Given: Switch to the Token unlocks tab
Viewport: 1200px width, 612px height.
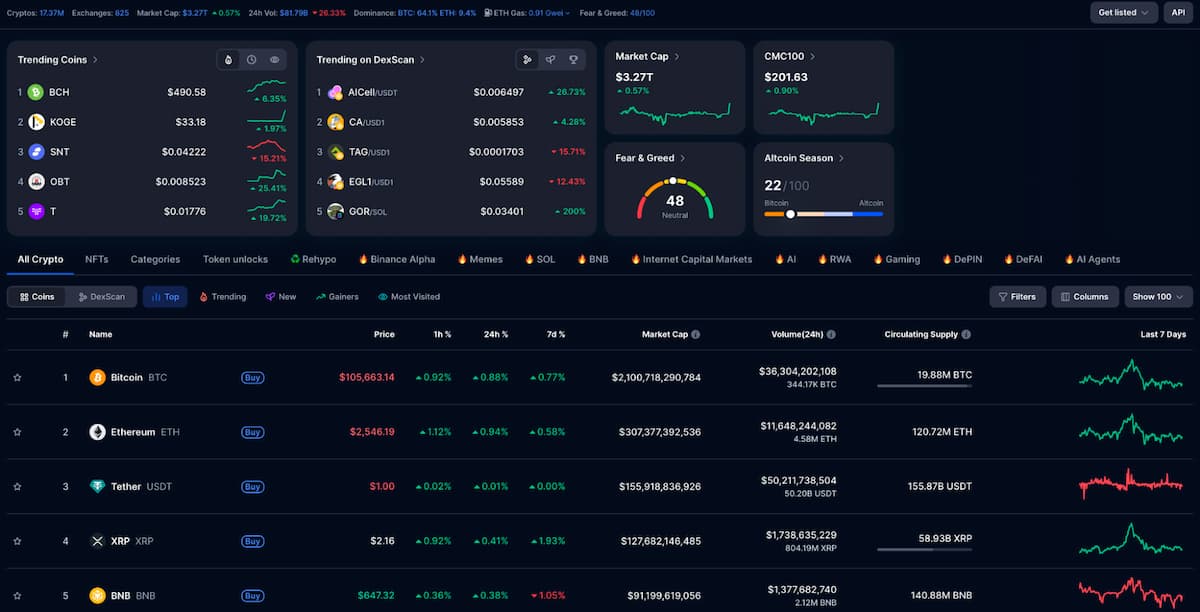Looking at the screenshot, I should [x=235, y=259].
